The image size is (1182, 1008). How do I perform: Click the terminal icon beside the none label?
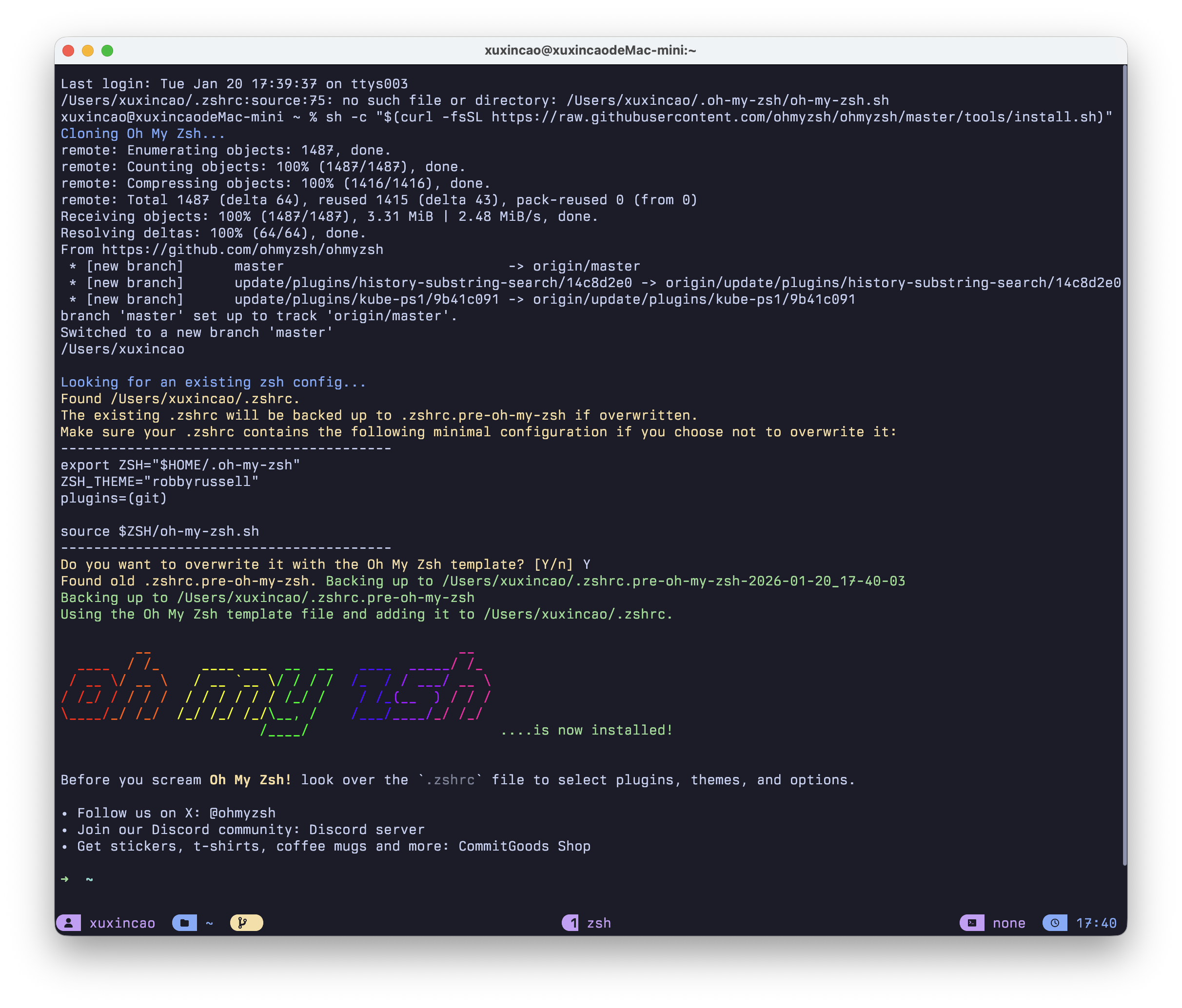coord(971,923)
